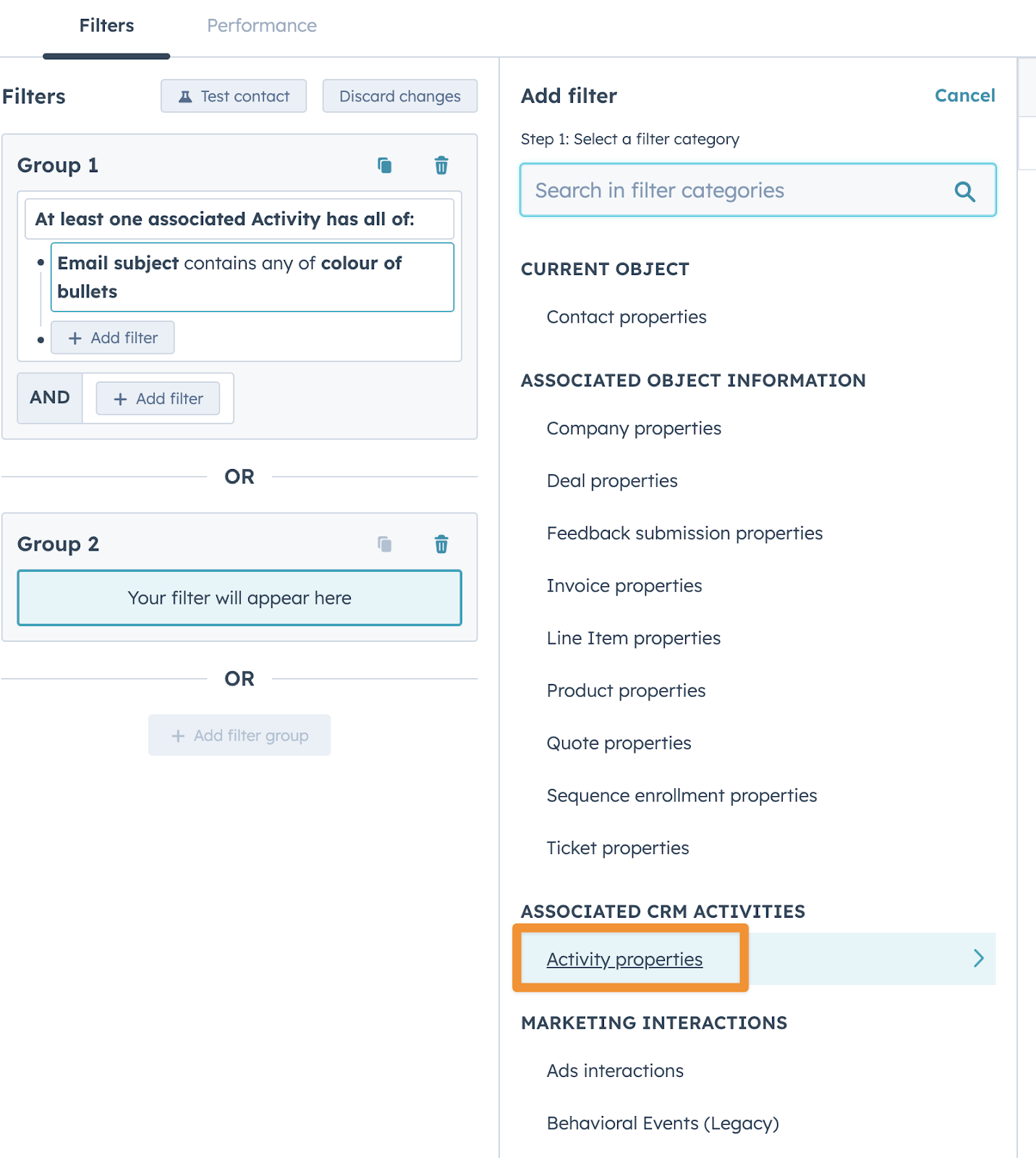Viewport: 1036px width, 1158px height.
Task: Click the Search in filter categories field
Action: tap(723, 190)
